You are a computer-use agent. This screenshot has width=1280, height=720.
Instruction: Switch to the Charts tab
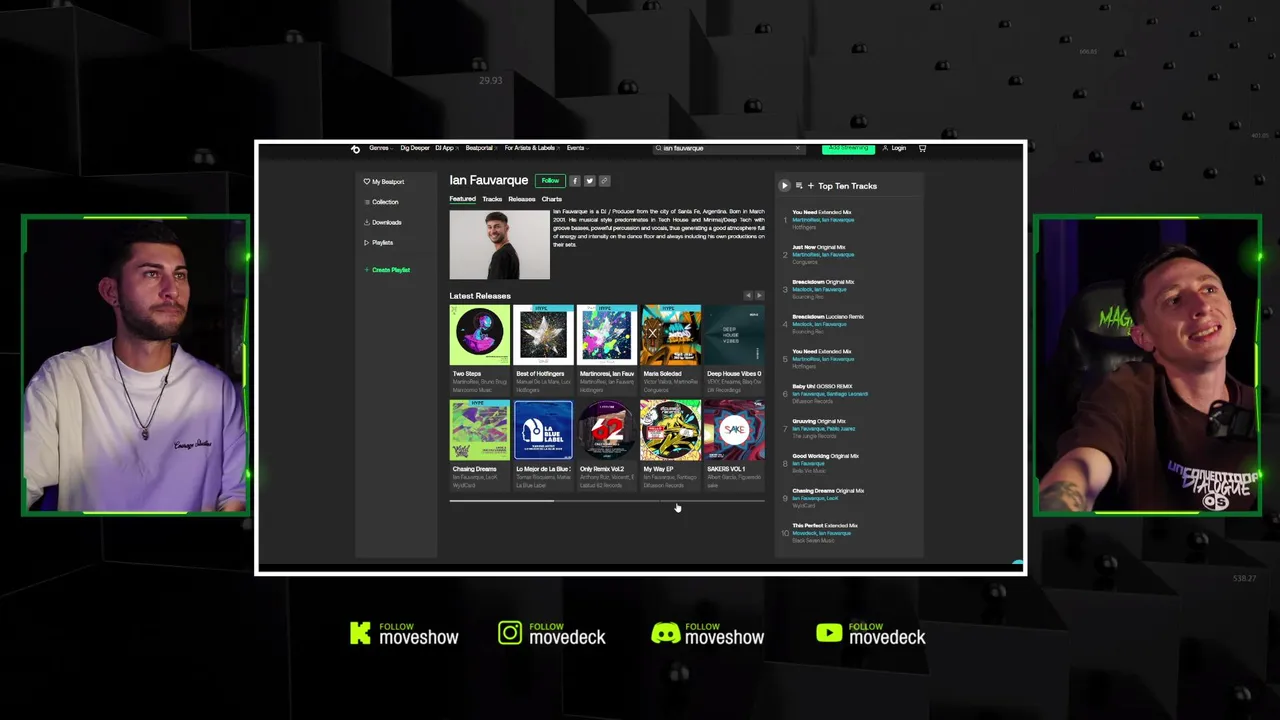click(551, 199)
